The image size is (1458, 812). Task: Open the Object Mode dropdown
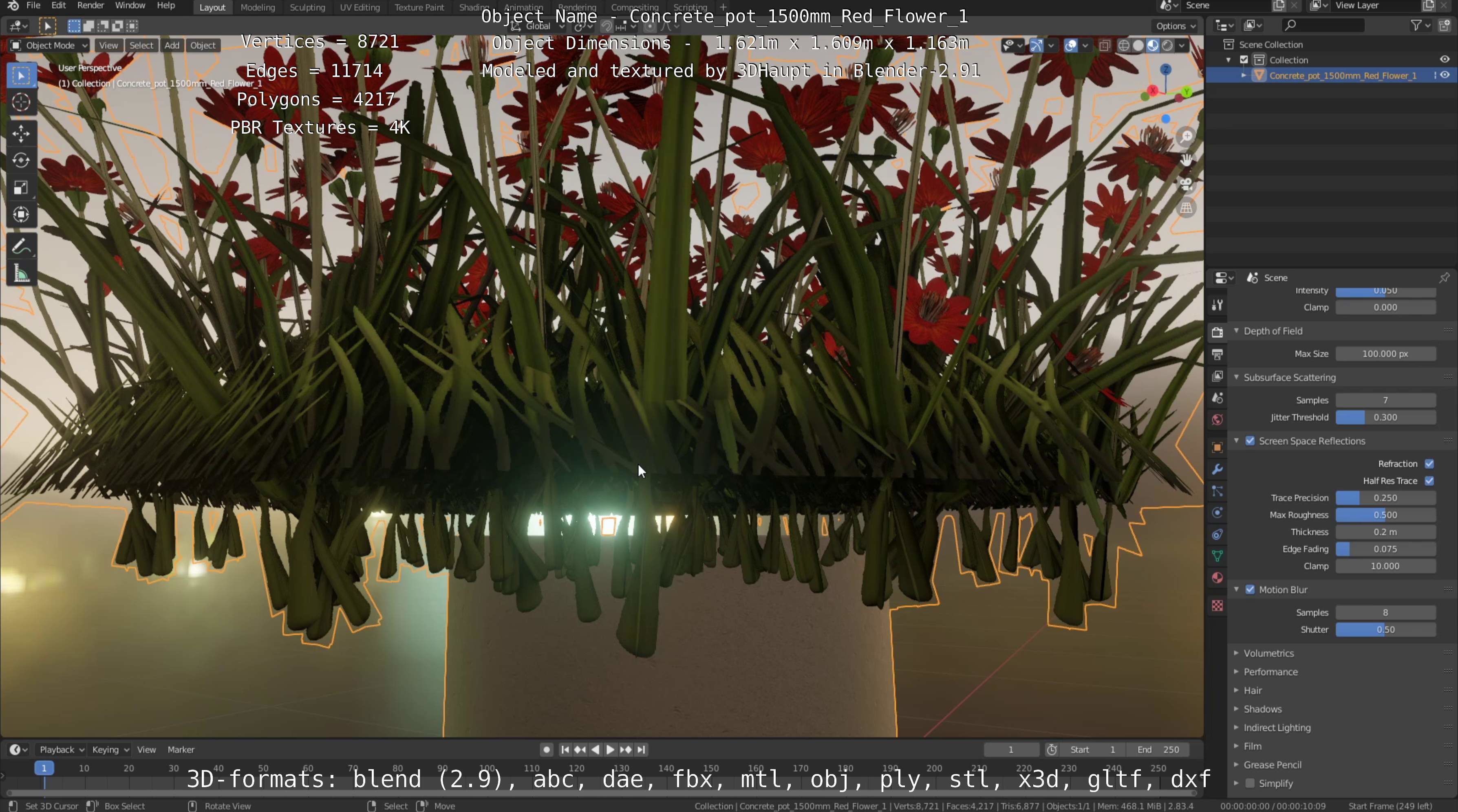point(49,45)
